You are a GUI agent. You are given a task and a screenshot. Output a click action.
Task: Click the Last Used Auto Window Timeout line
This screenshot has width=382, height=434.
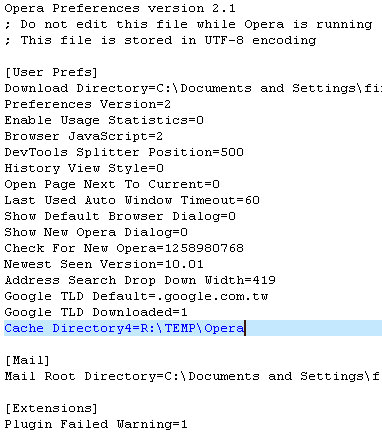click(132, 200)
